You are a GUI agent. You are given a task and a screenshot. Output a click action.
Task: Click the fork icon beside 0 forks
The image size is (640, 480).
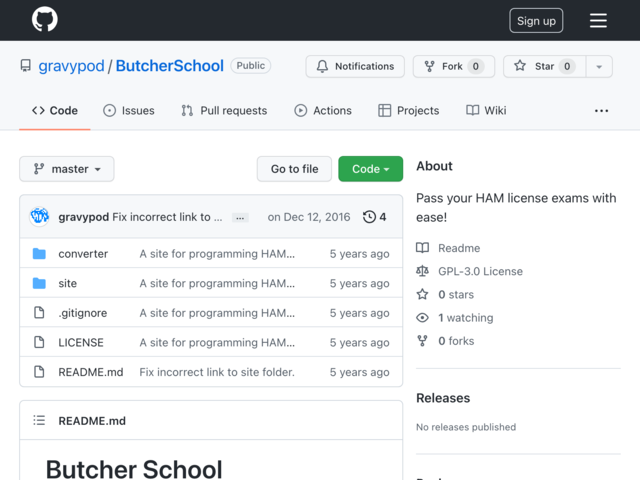pyautogui.click(x=422, y=341)
